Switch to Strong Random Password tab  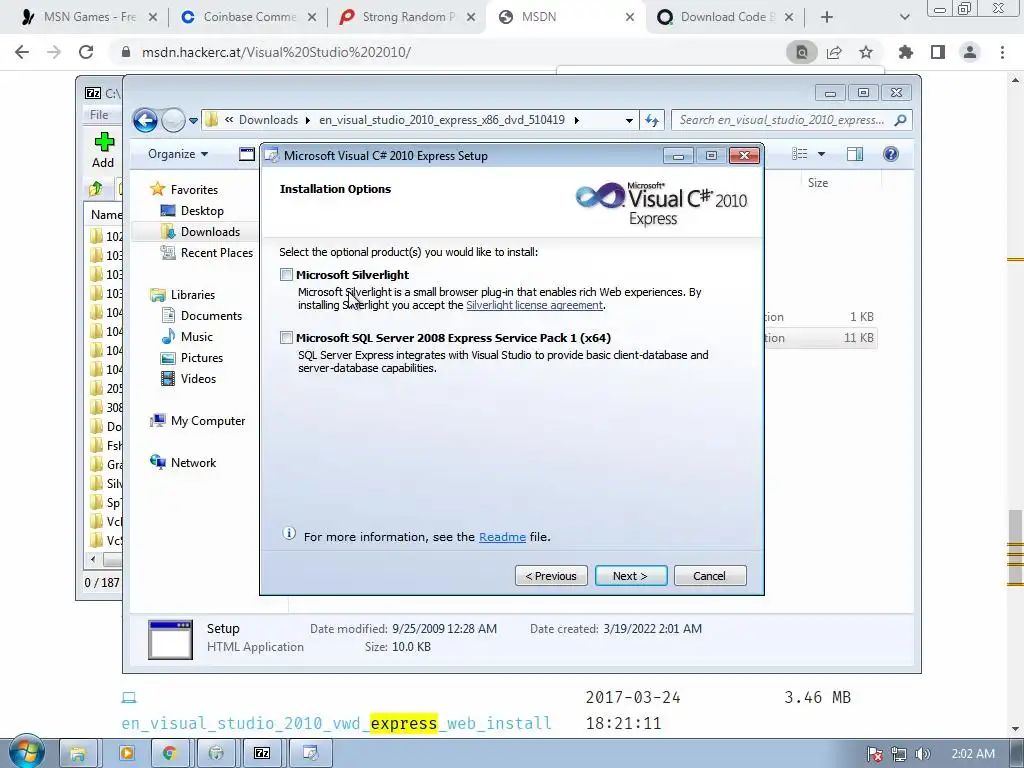click(408, 17)
